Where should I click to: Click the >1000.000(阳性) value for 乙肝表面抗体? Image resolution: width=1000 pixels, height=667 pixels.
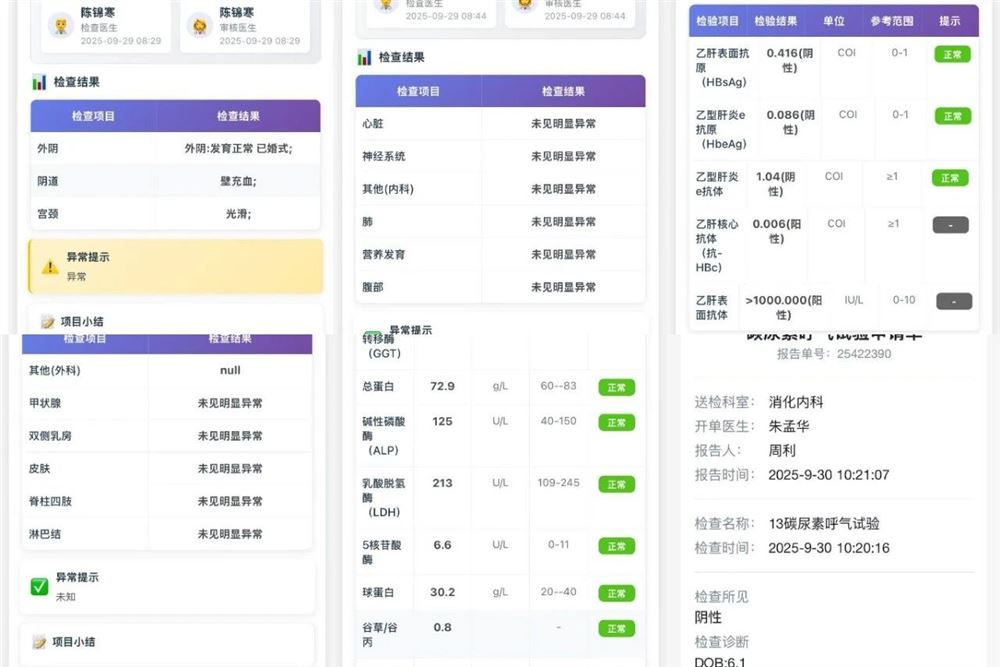point(784,307)
